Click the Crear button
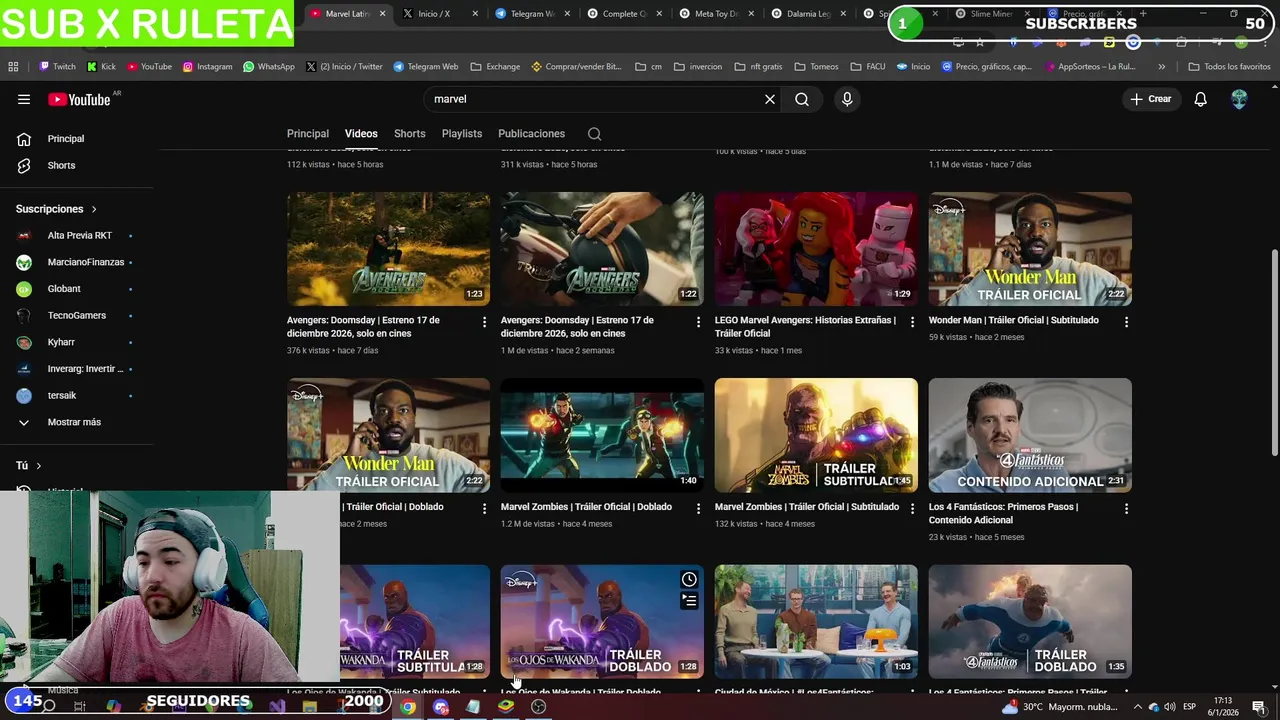This screenshot has width=1280, height=720. [1150, 99]
